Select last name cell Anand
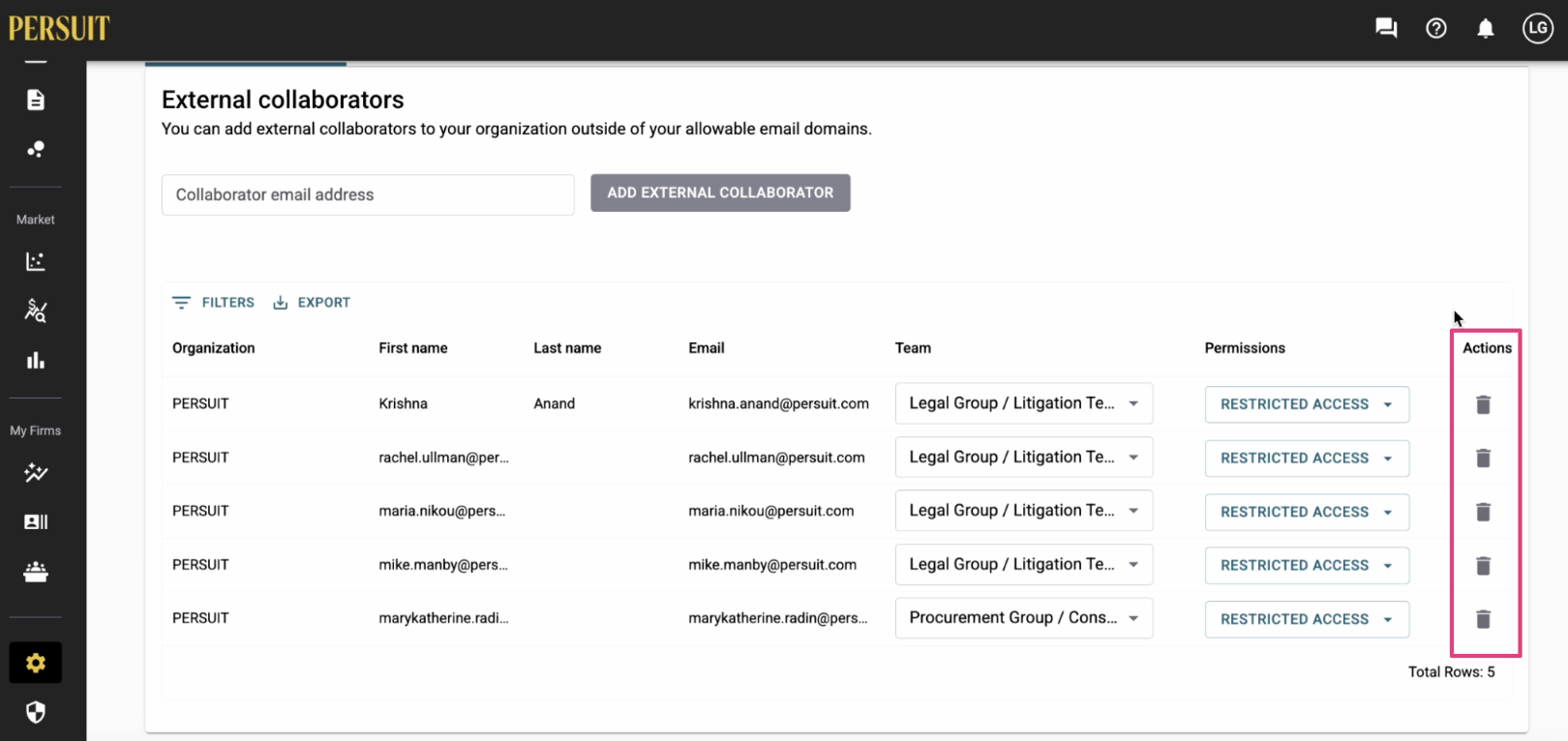Image resolution: width=1568 pixels, height=741 pixels. (555, 403)
